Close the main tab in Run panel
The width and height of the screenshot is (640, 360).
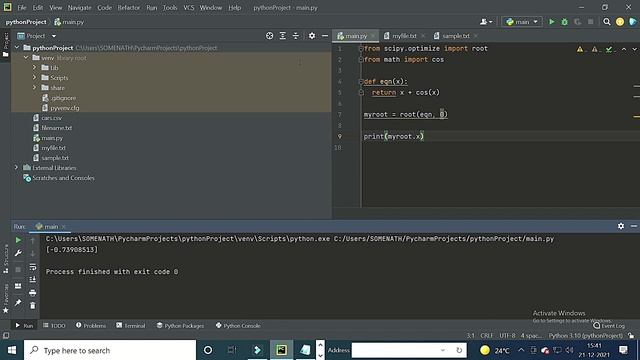(64, 227)
